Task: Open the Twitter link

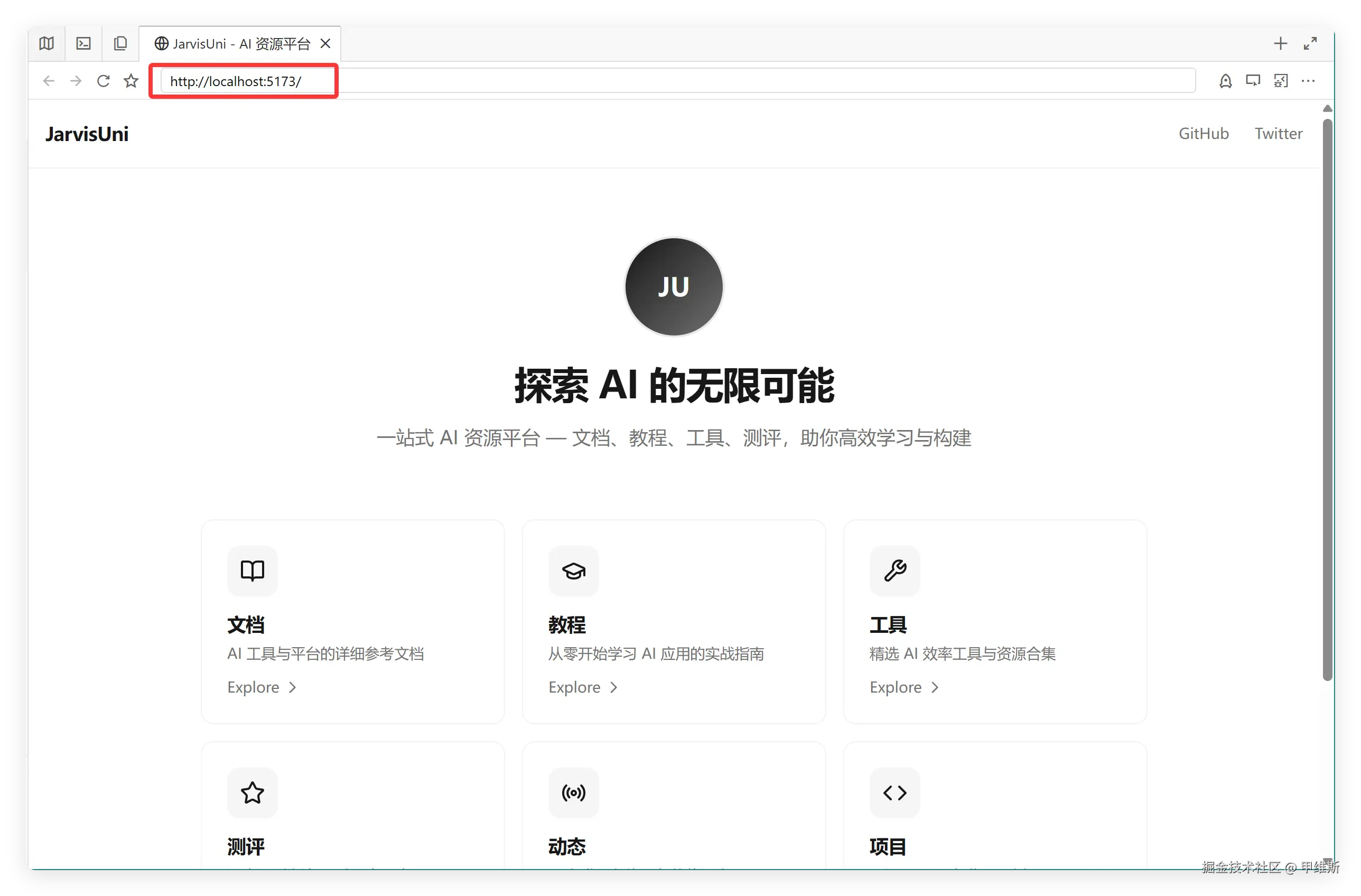Action: pos(1279,134)
